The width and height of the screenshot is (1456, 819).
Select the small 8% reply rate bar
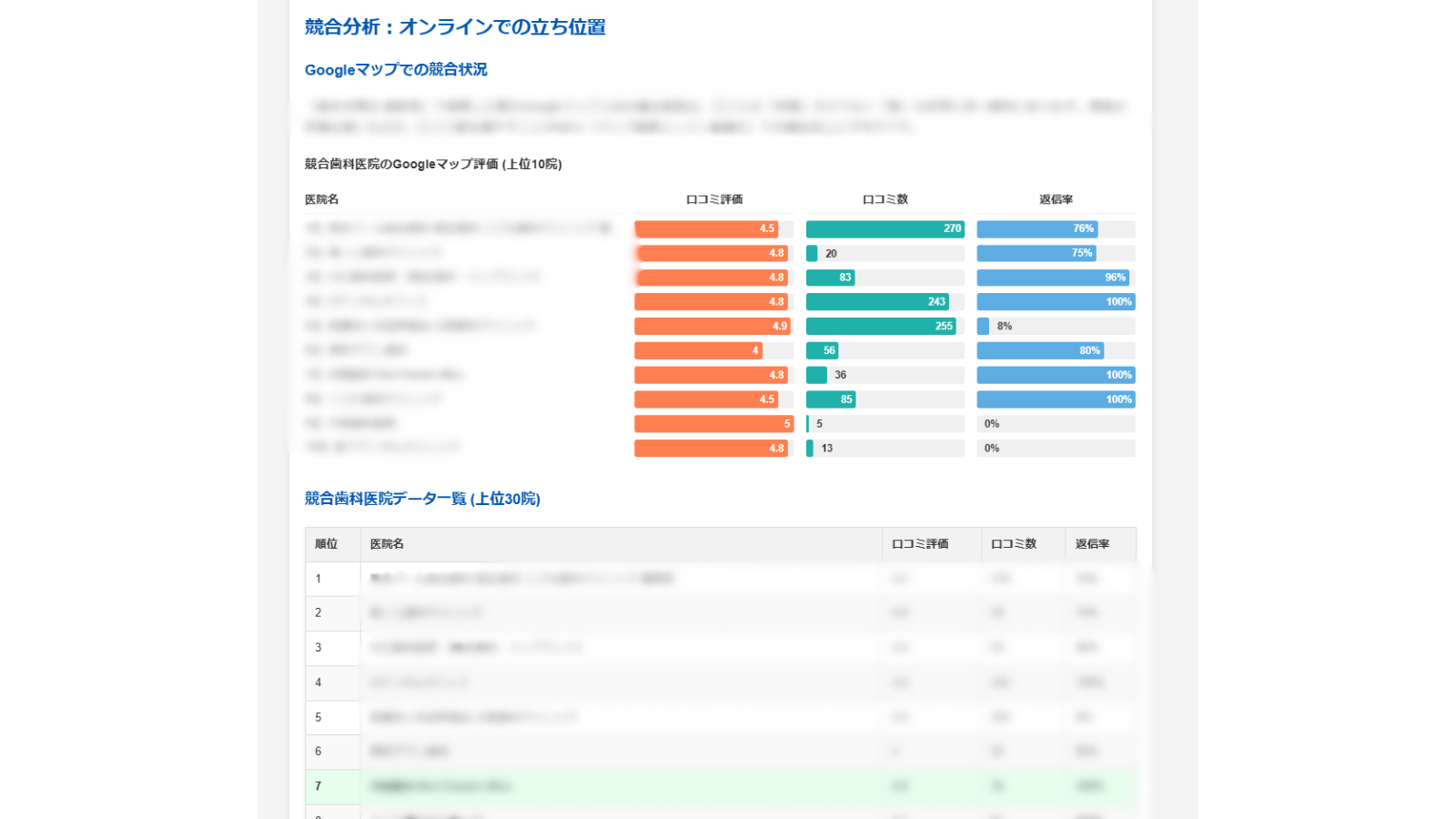click(982, 326)
